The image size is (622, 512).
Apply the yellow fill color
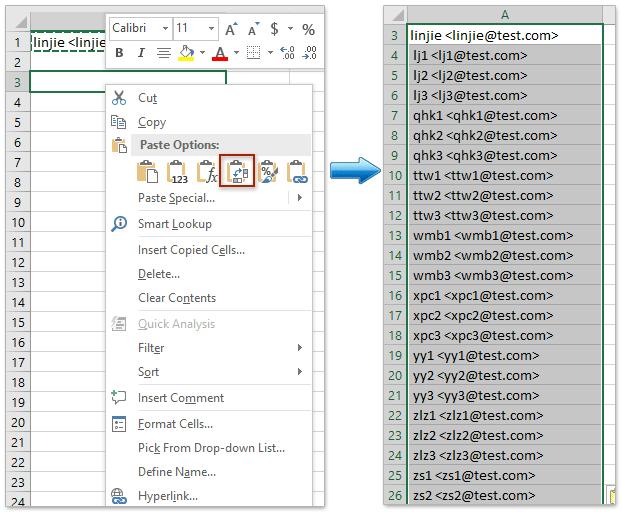(187, 53)
